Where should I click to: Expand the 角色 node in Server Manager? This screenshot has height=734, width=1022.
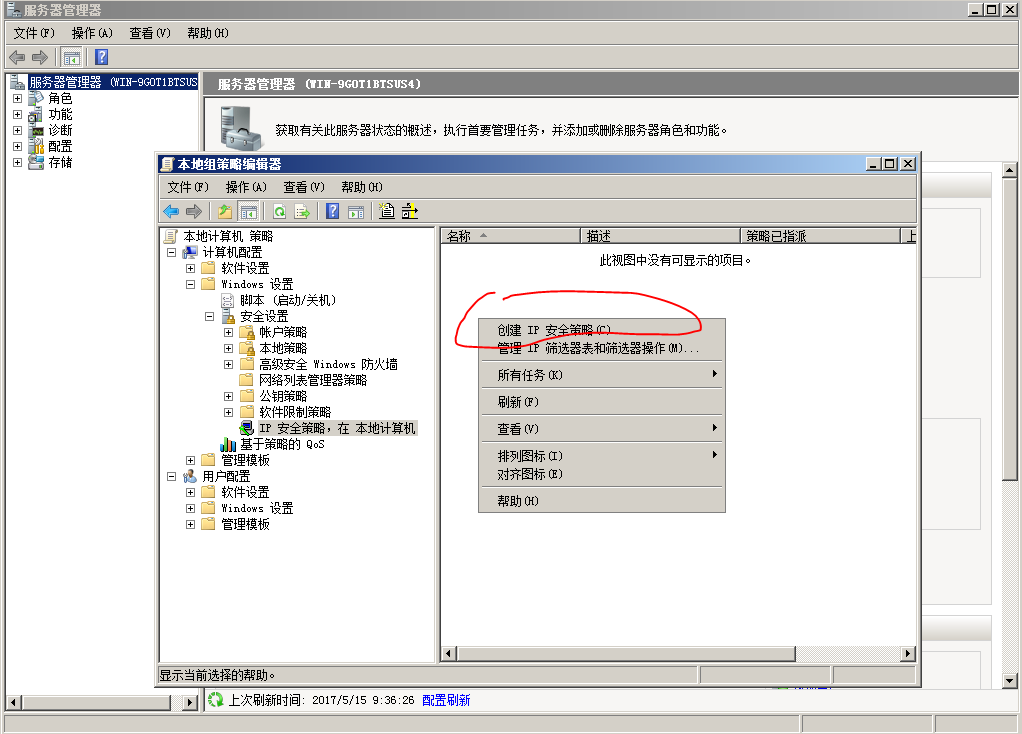(x=17, y=99)
